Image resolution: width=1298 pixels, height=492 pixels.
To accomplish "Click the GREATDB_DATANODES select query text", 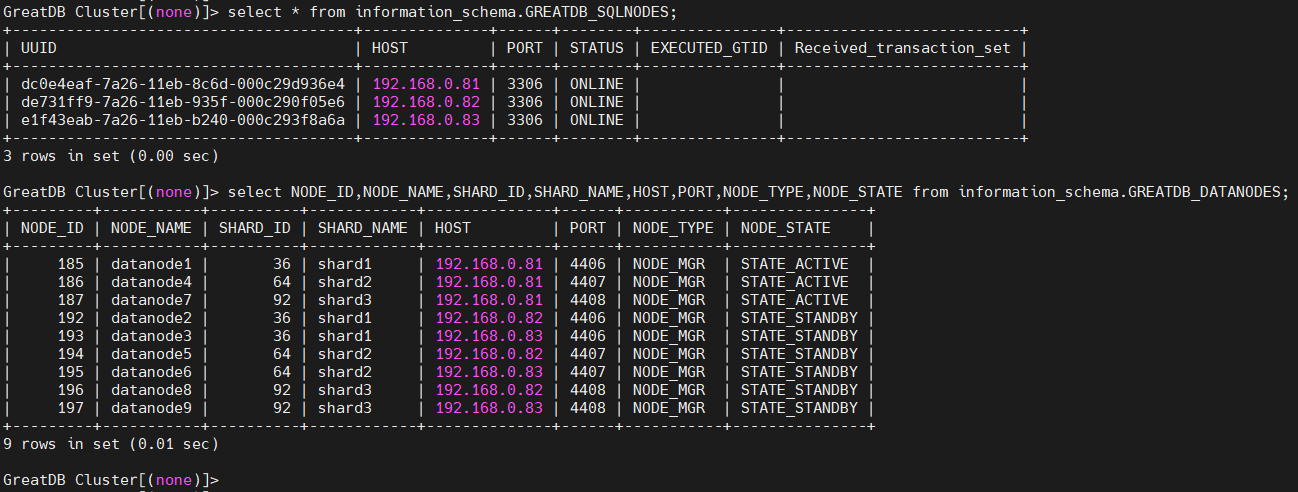I will [759, 192].
